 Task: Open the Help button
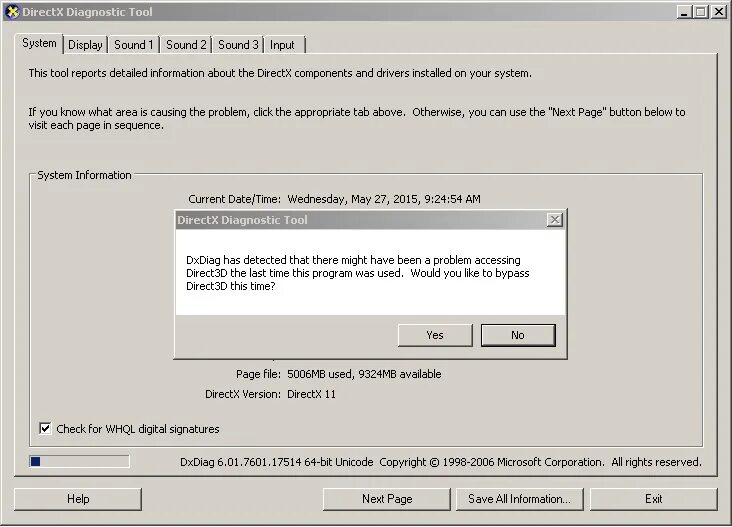(x=78, y=499)
